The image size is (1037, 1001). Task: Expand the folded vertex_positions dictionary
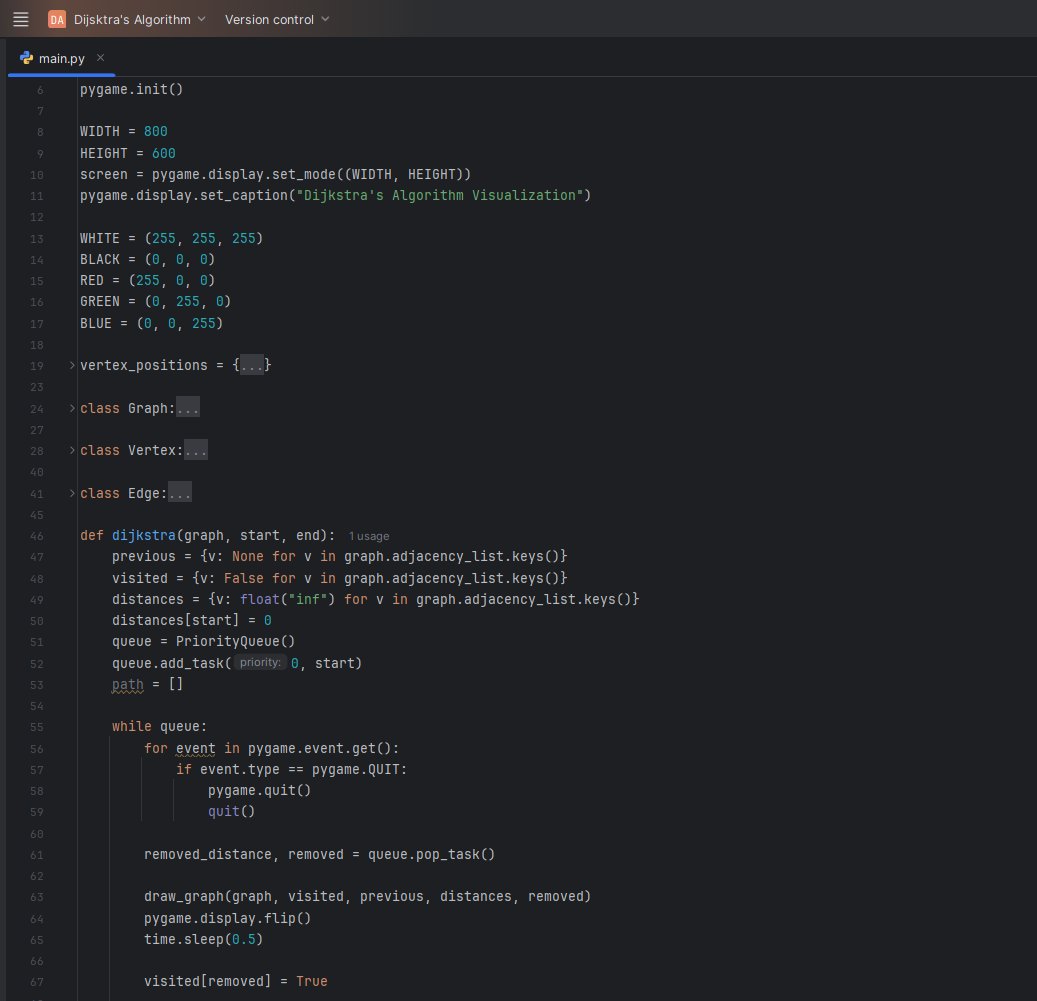tap(72, 365)
